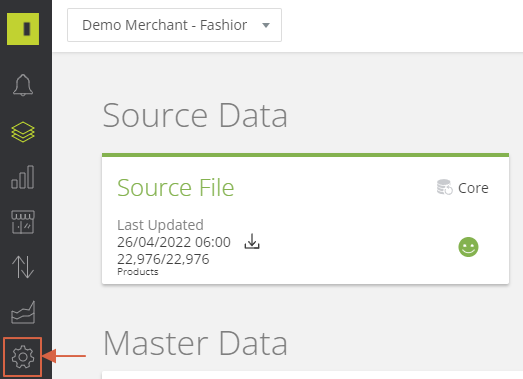The image size is (523, 379).
Task: Click the green smiley status icon
Action: pos(468,247)
